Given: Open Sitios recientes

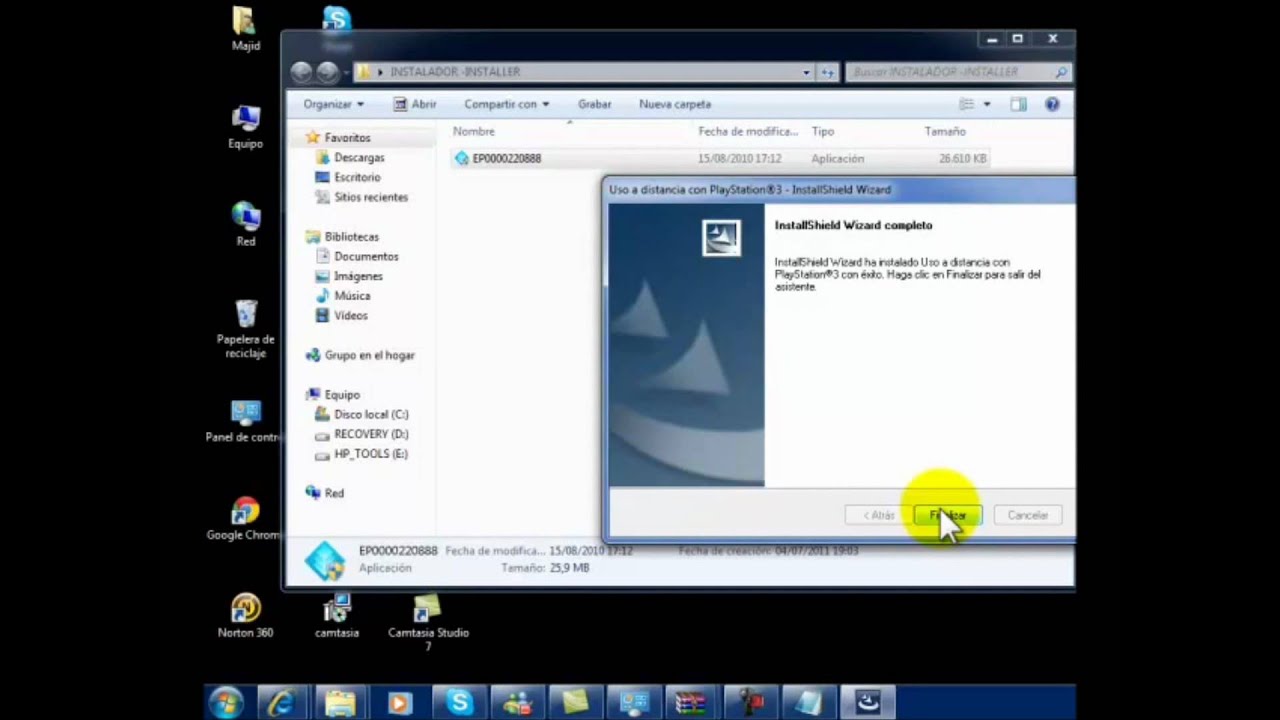Looking at the screenshot, I should [371, 198].
